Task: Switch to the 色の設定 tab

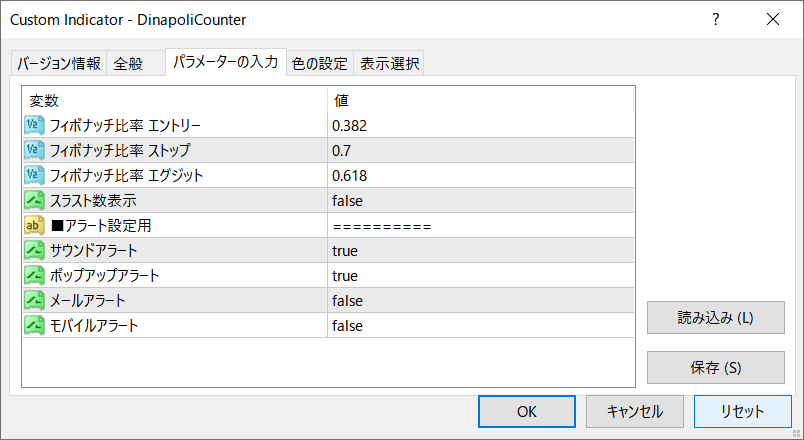Action: point(320,64)
